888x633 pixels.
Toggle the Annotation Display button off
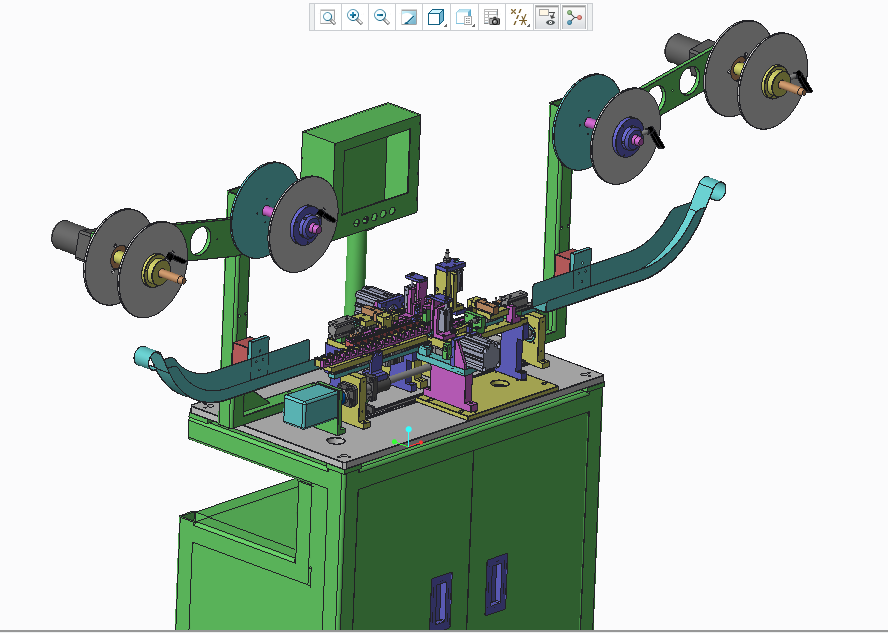coord(548,17)
